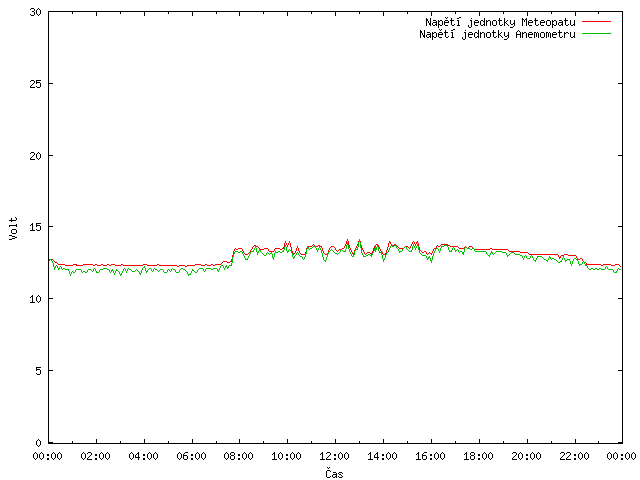
Task: Click the y-axis value '30'
Action: [x=36, y=12]
